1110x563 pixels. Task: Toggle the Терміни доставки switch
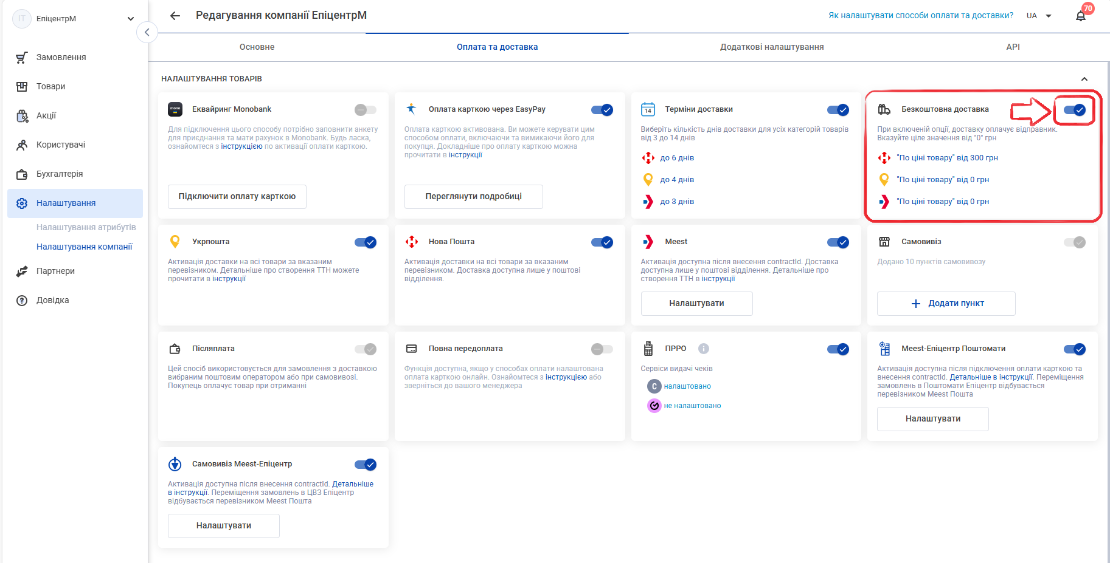838,110
